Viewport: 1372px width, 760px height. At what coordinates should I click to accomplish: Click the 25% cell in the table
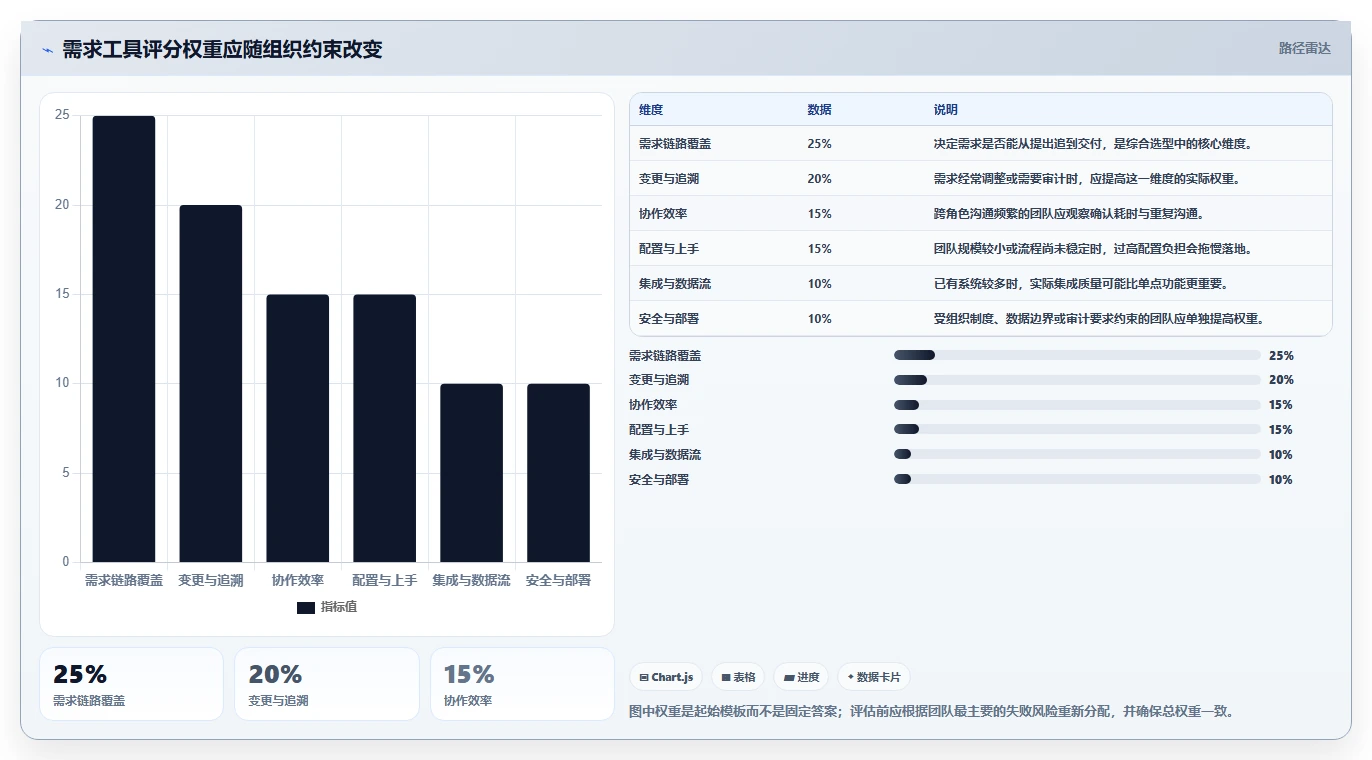(819, 144)
